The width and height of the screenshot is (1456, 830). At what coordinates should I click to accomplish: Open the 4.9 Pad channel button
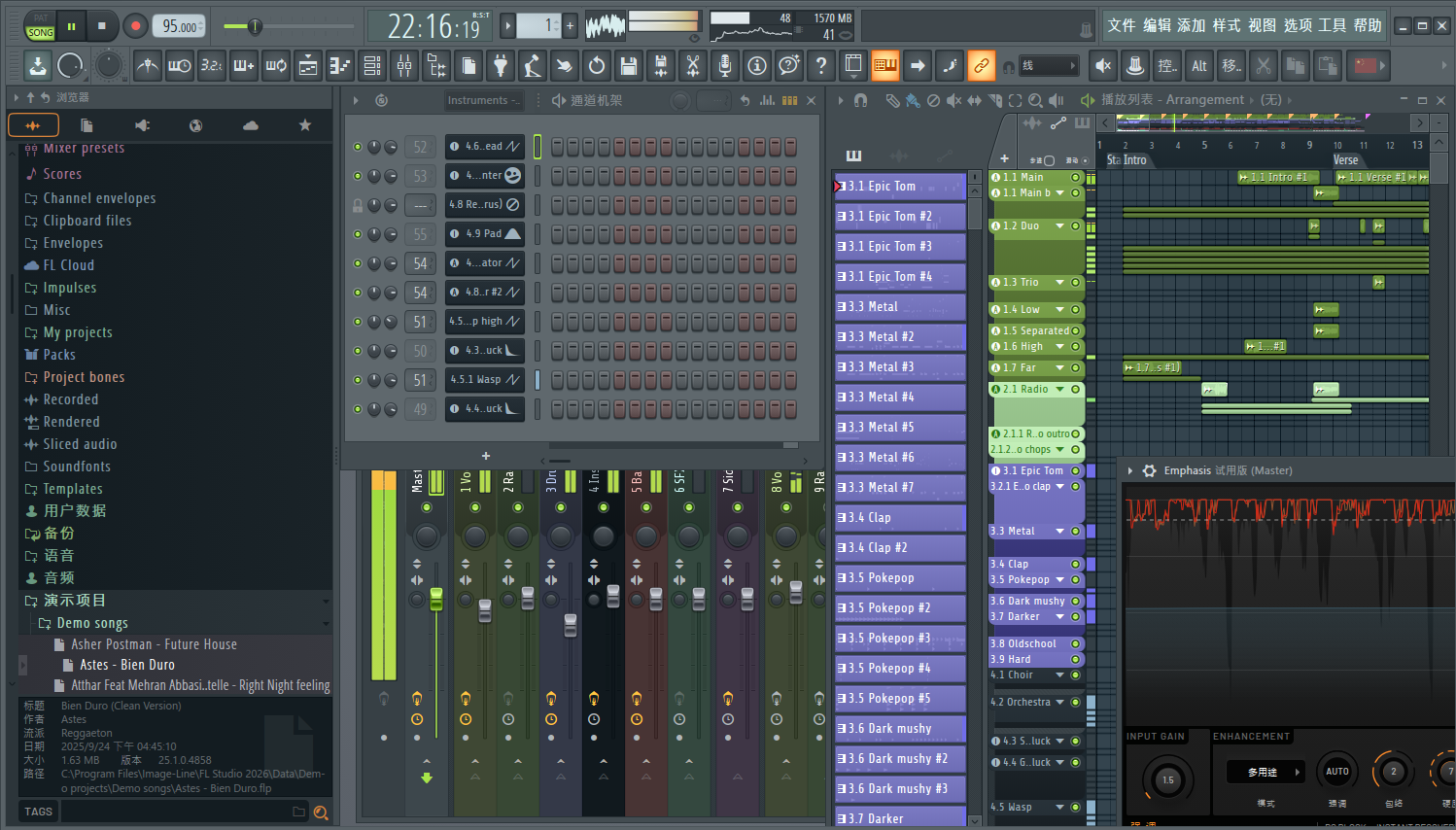[485, 234]
